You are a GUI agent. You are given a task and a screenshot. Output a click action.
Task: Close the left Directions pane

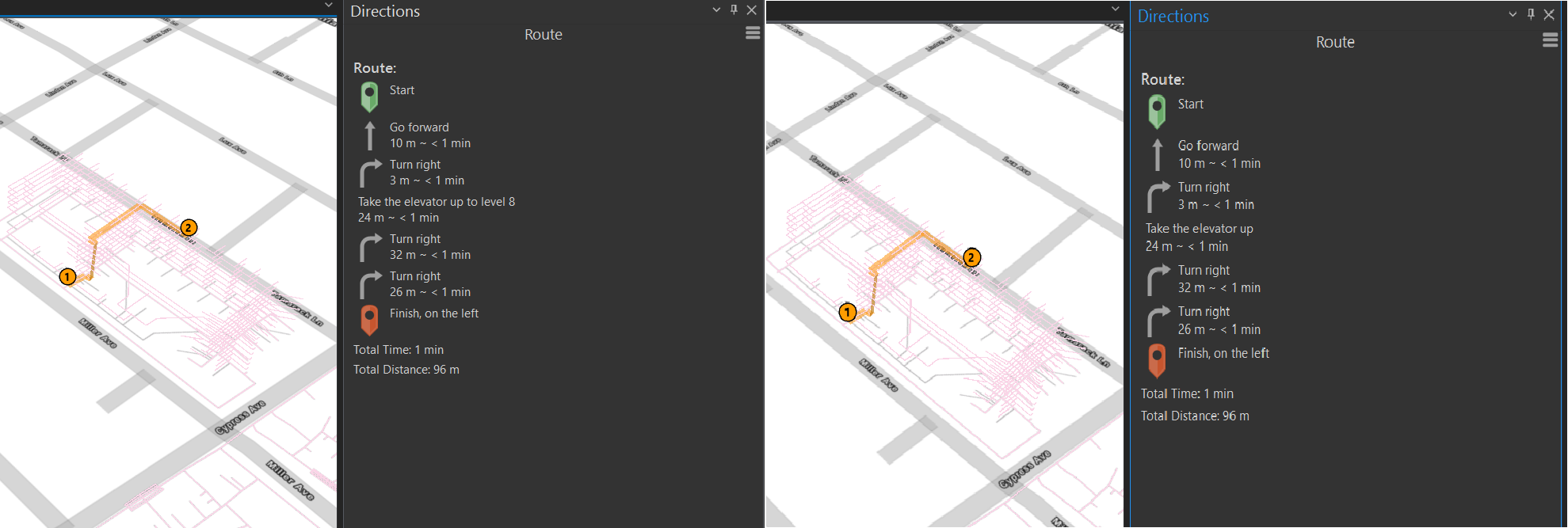coord(751,9)
